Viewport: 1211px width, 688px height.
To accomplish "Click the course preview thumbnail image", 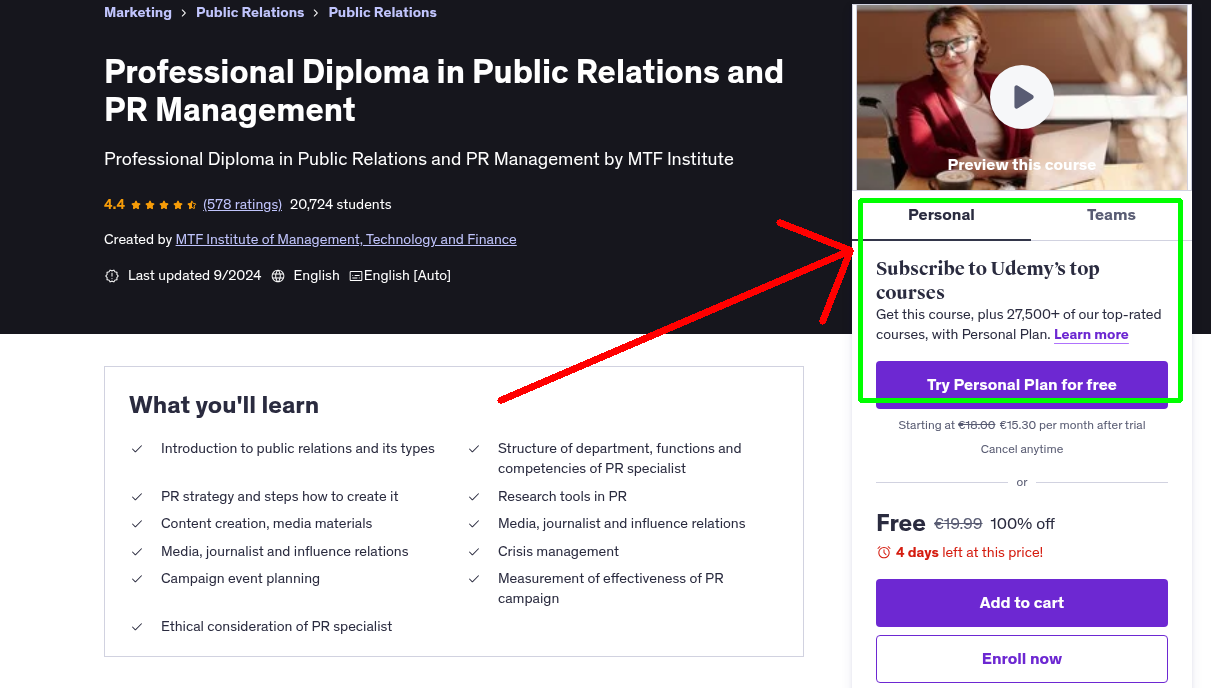I will [x=1022, y=97].
